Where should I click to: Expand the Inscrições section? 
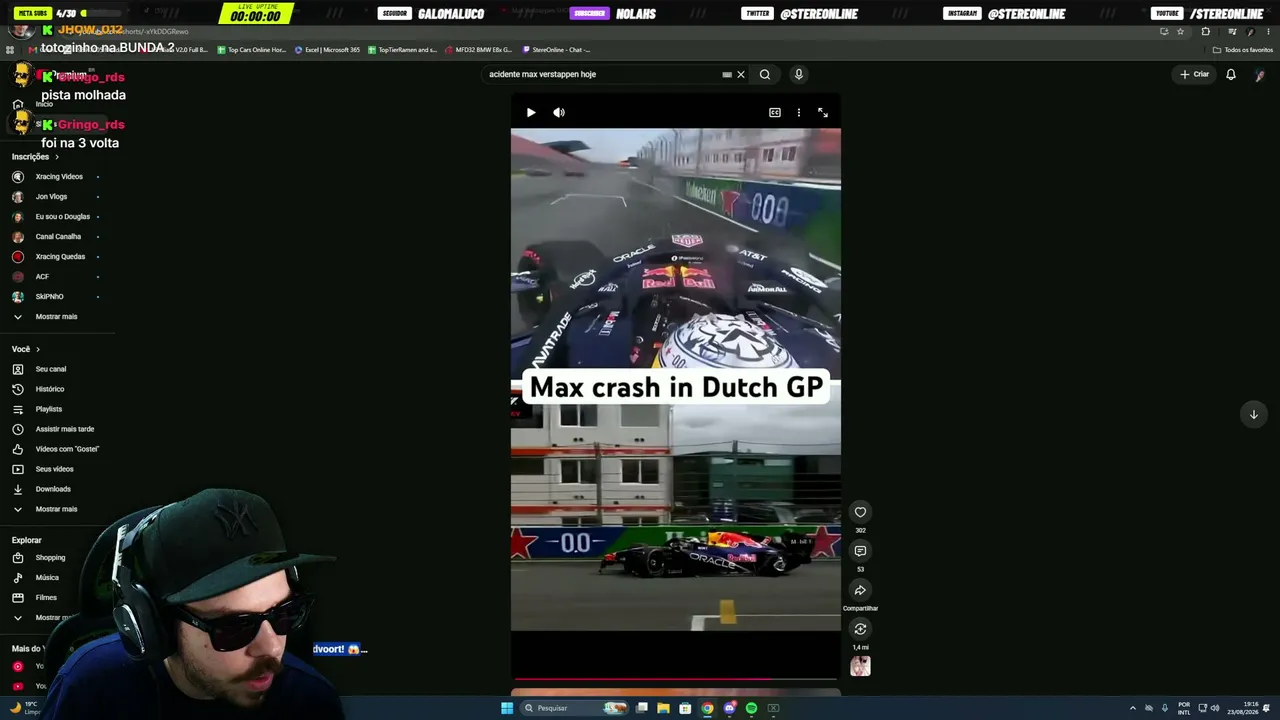[35, 157]
